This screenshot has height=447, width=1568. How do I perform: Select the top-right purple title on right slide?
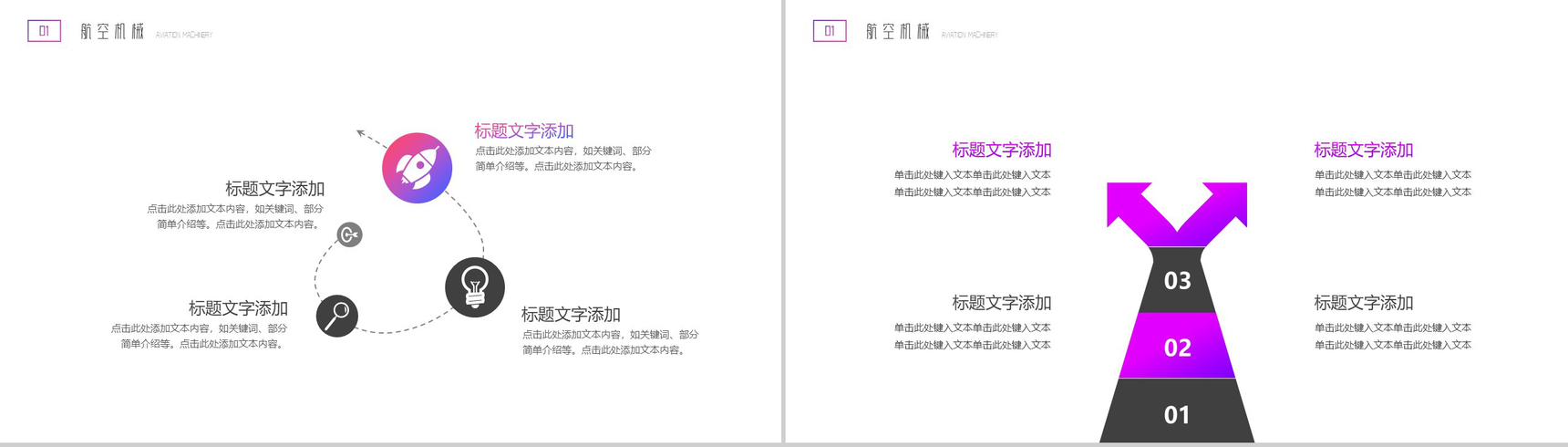(1363, 150)
